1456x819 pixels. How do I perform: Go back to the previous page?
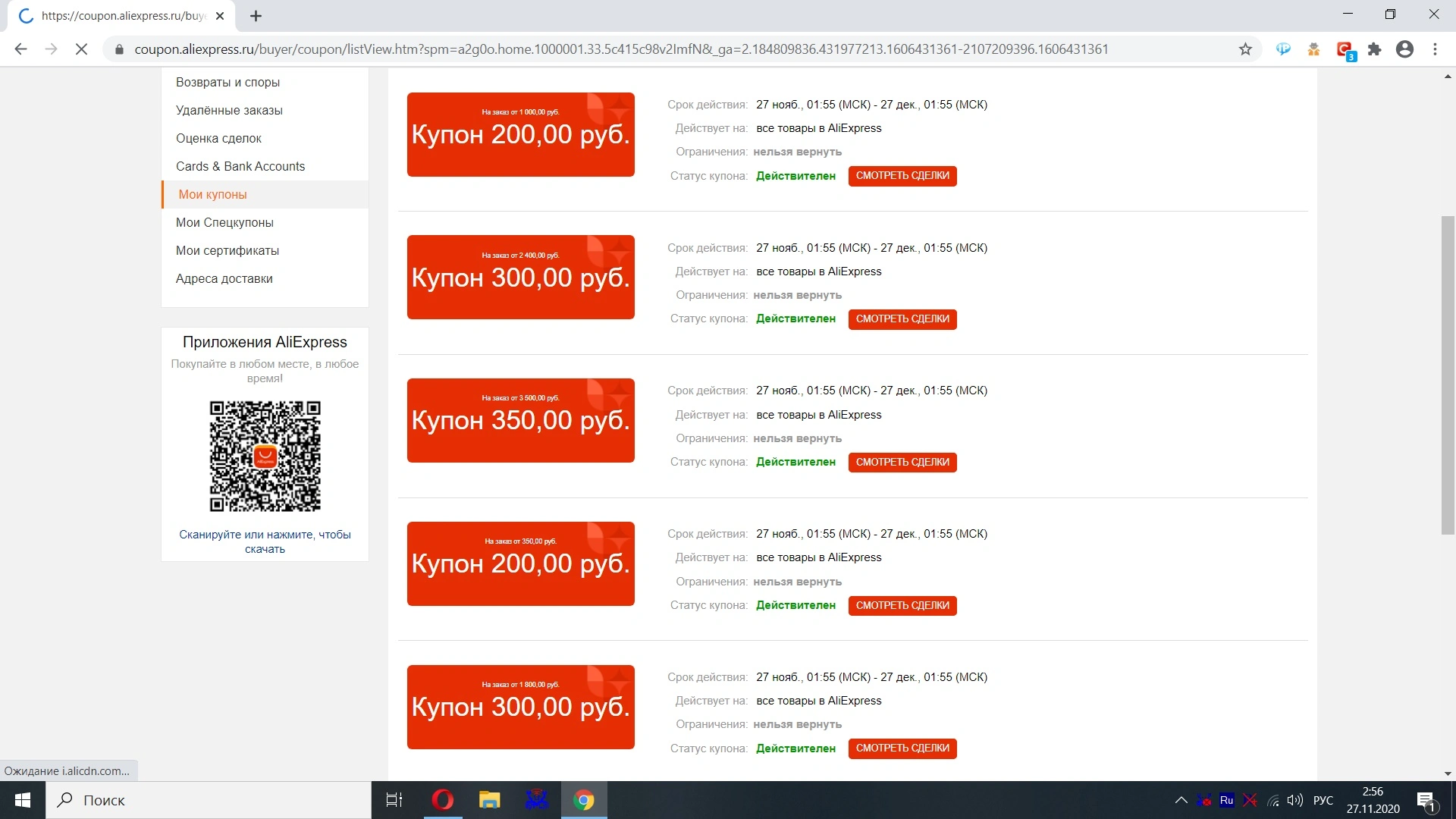[20, 49]
